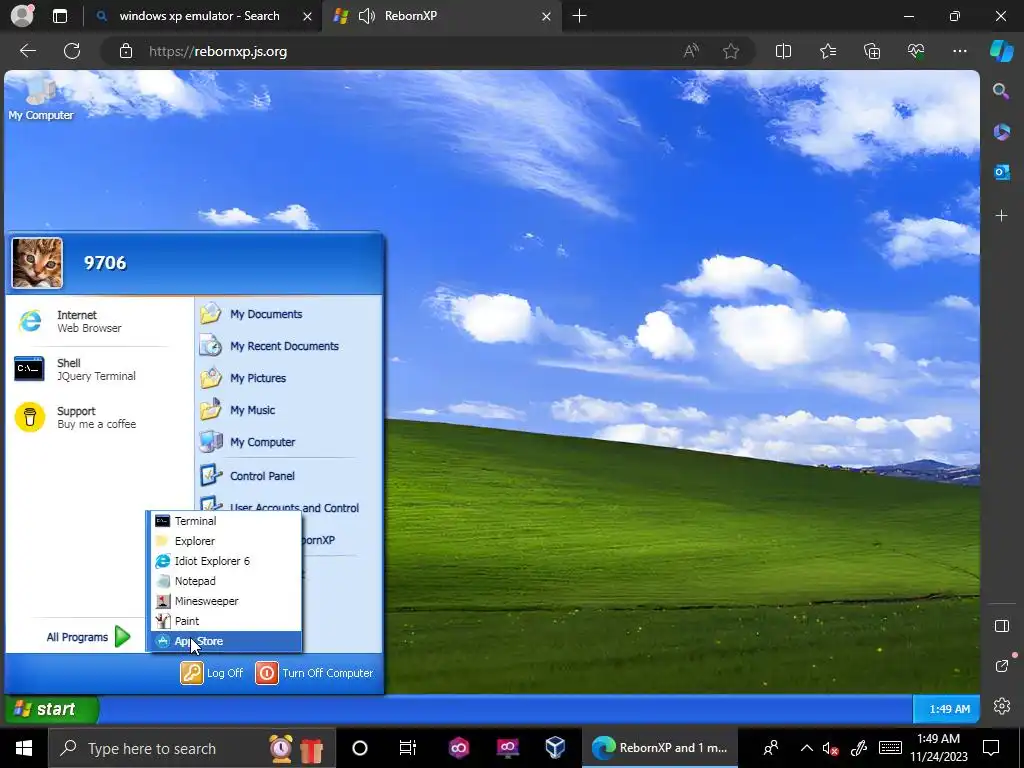Open Shell JQuery Terminal entry
Screen dimensions: 1024x768
76,369
